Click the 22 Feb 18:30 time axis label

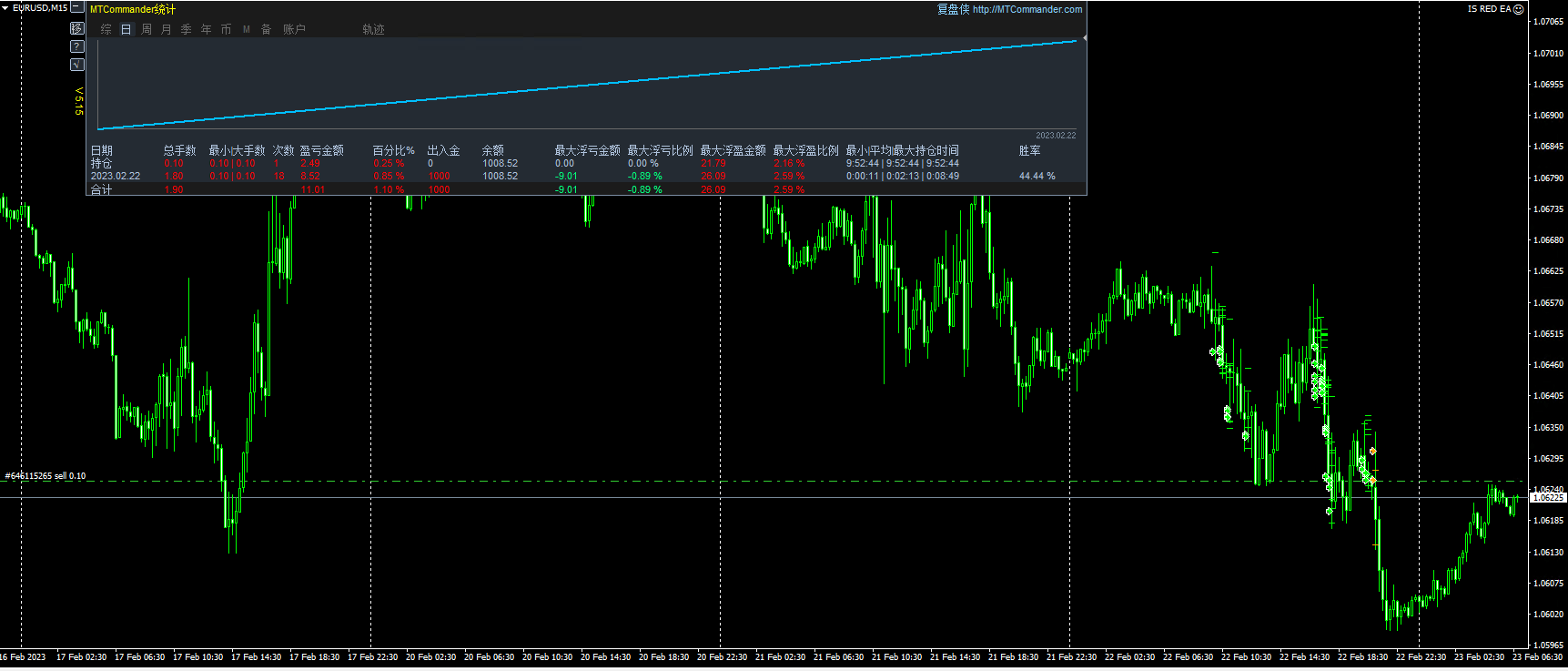click(1362, 657)
